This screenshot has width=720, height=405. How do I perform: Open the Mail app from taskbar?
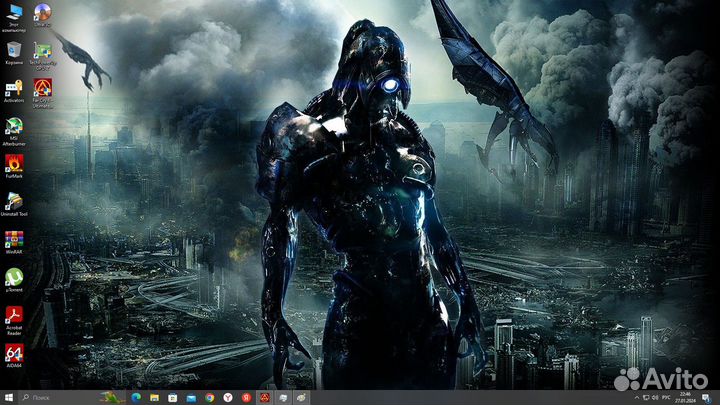(191, 398)
